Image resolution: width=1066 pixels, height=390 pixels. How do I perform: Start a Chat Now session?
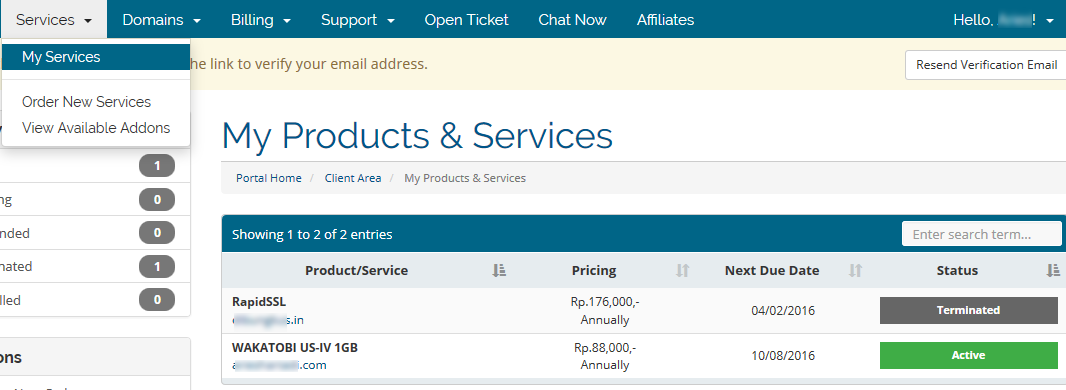pos(572,20)
